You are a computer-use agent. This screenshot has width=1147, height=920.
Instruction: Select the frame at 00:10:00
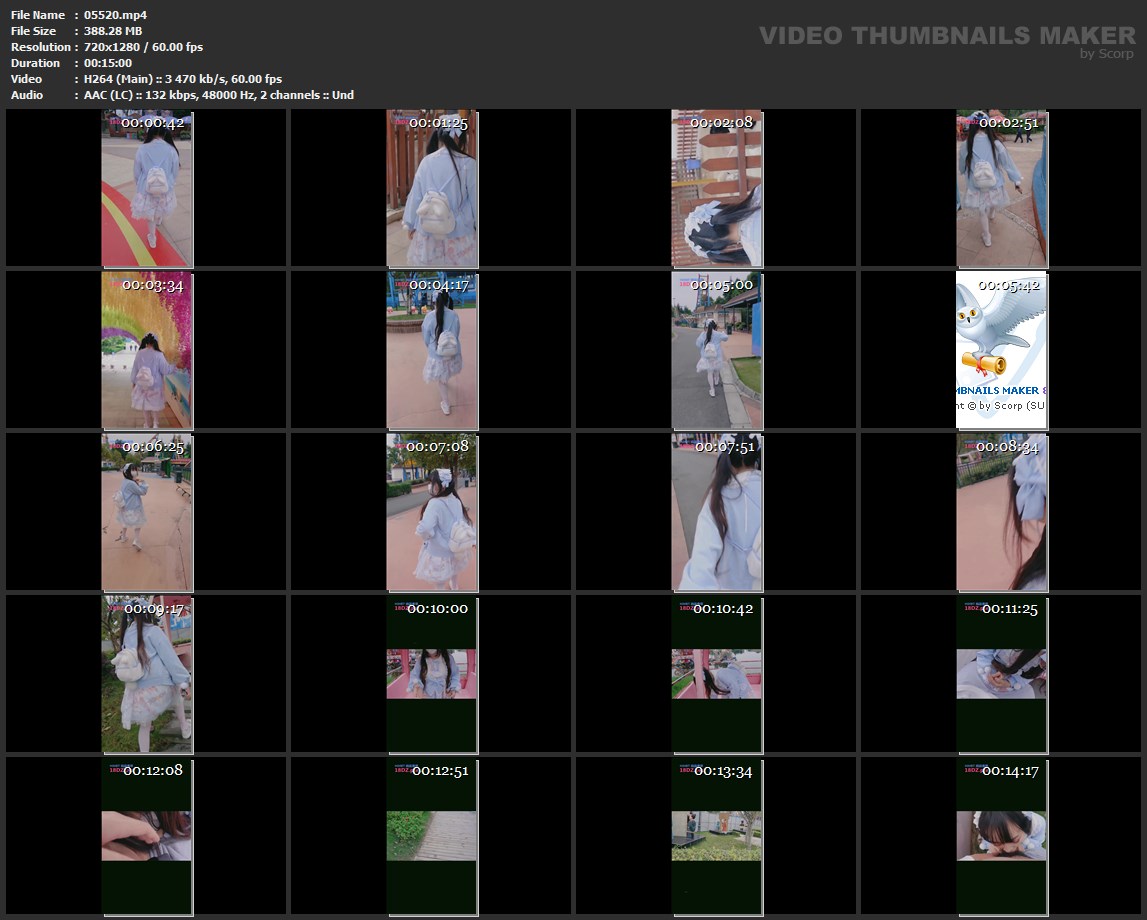click(432, 674)
